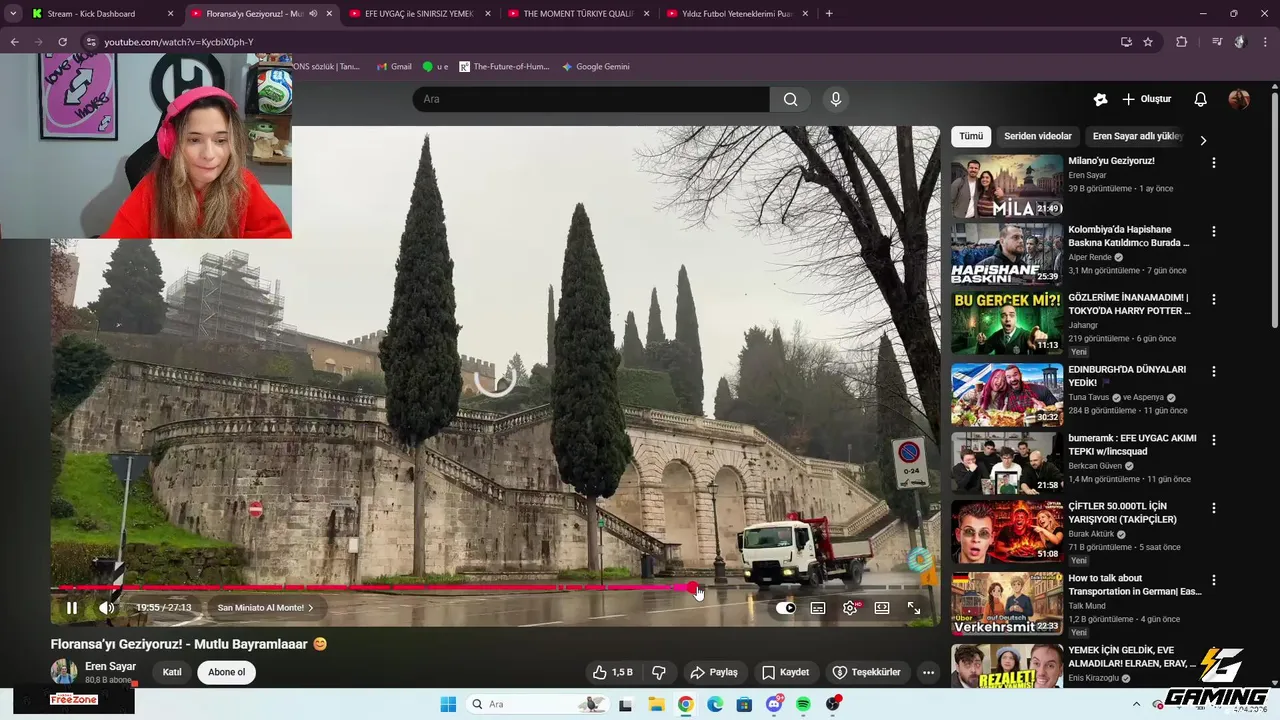This screenshot has width=1280, height=720.
Task: Click the Teşekkürler thanks button
Action: [867, 672]
